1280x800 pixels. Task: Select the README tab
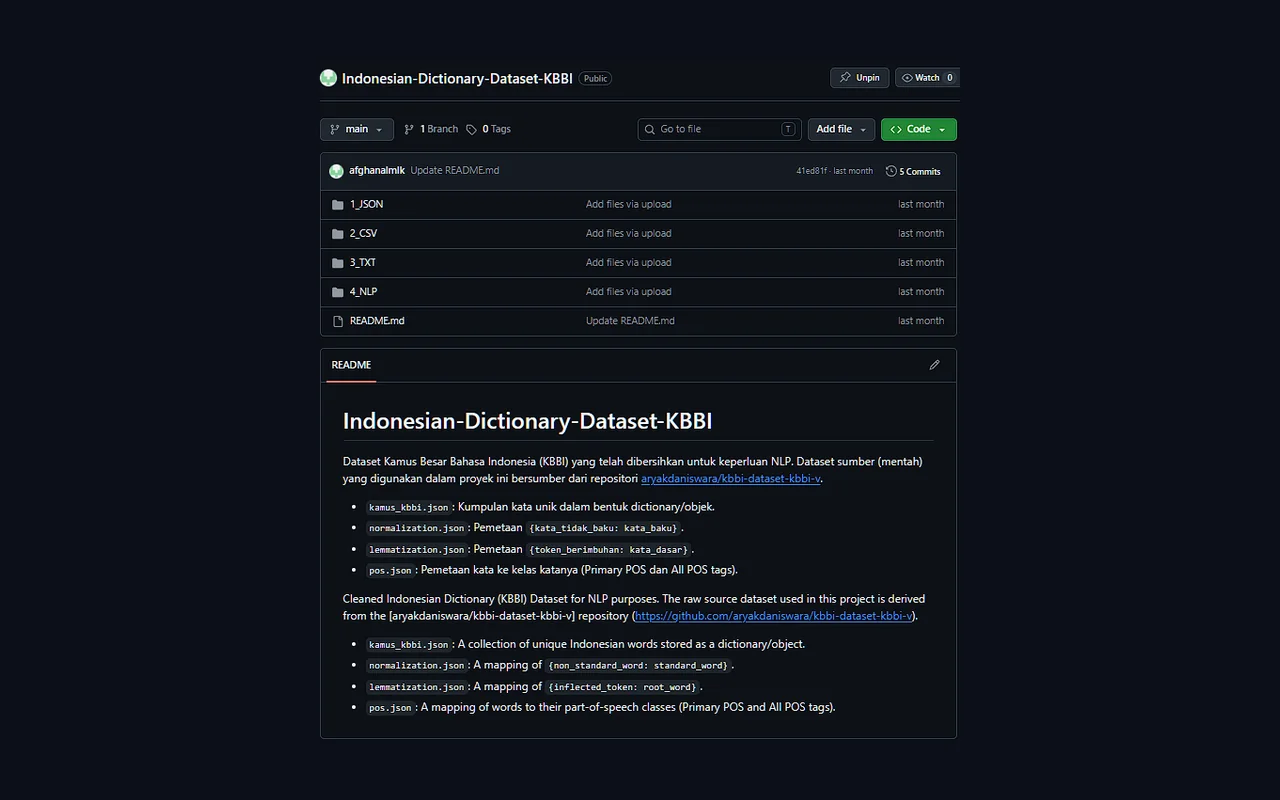pos(351,365)
